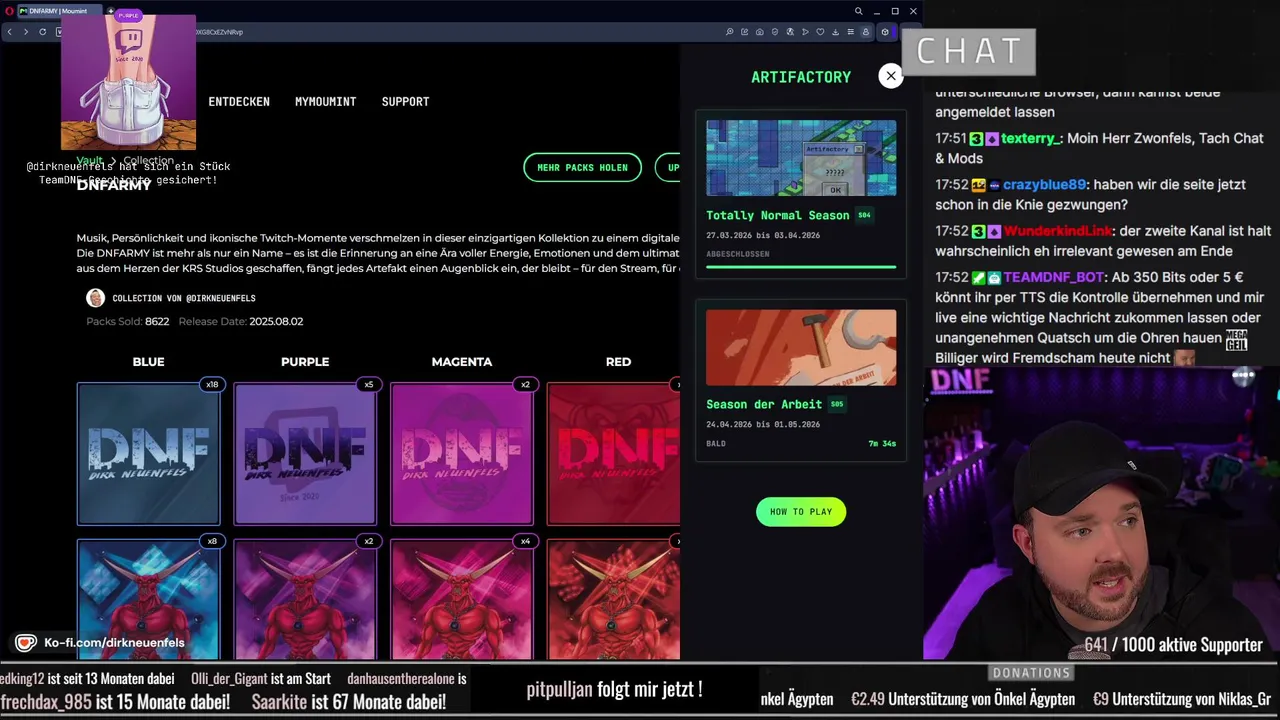Click the collection creator avatar

coord(95,298)
